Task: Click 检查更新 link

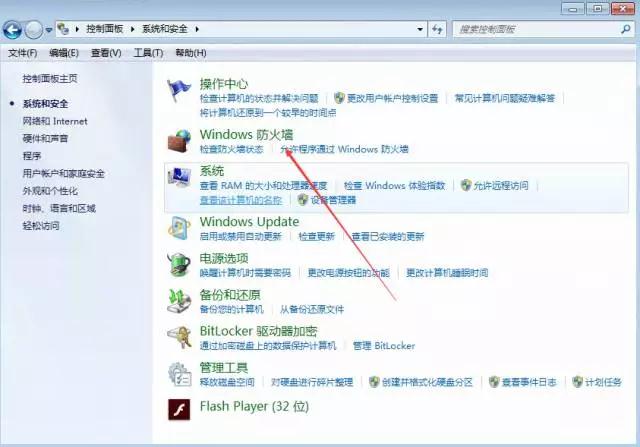Action: click(x=317, y=237)
